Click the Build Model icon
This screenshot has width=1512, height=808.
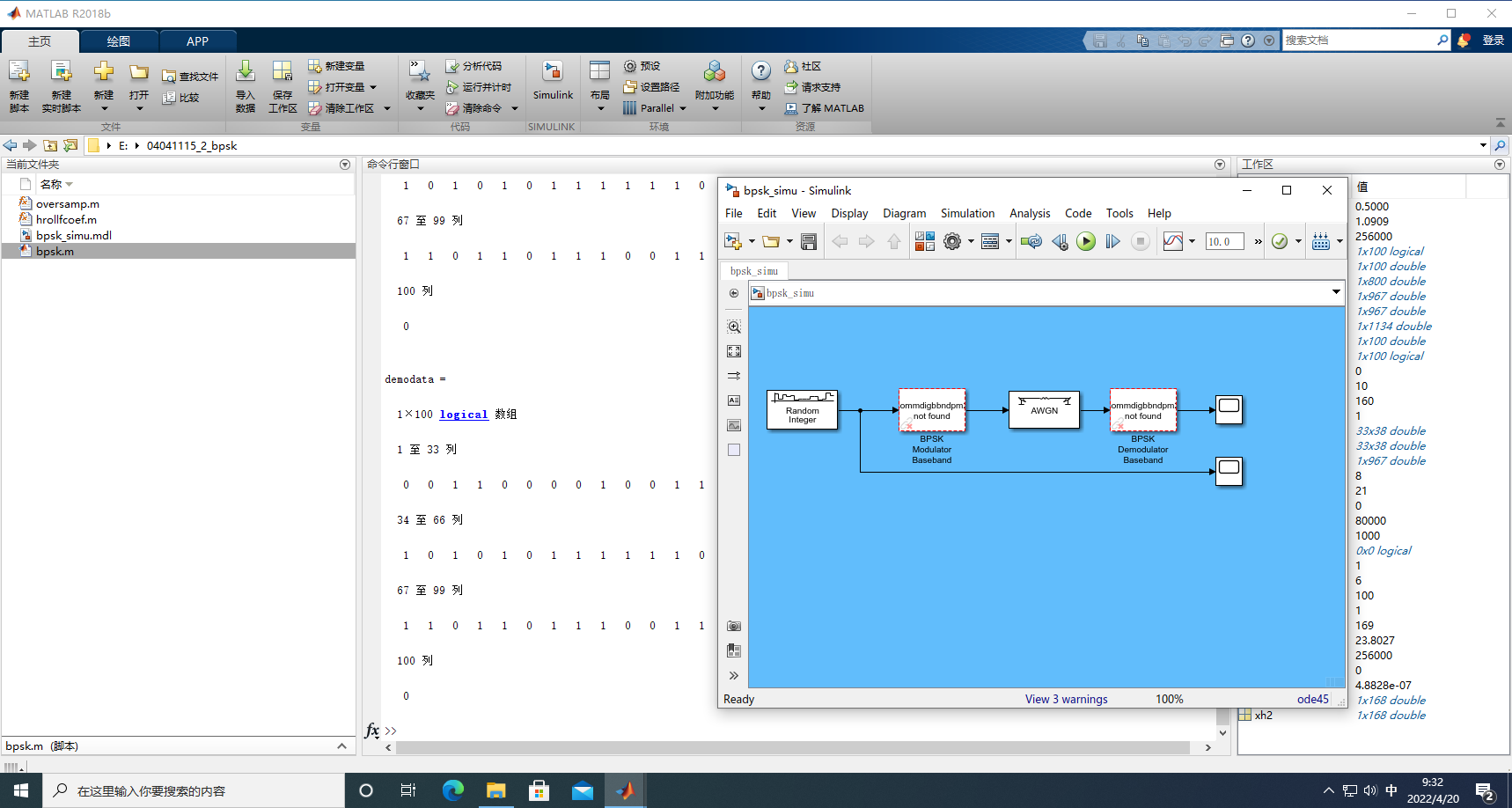click(x=1321, y=241)
